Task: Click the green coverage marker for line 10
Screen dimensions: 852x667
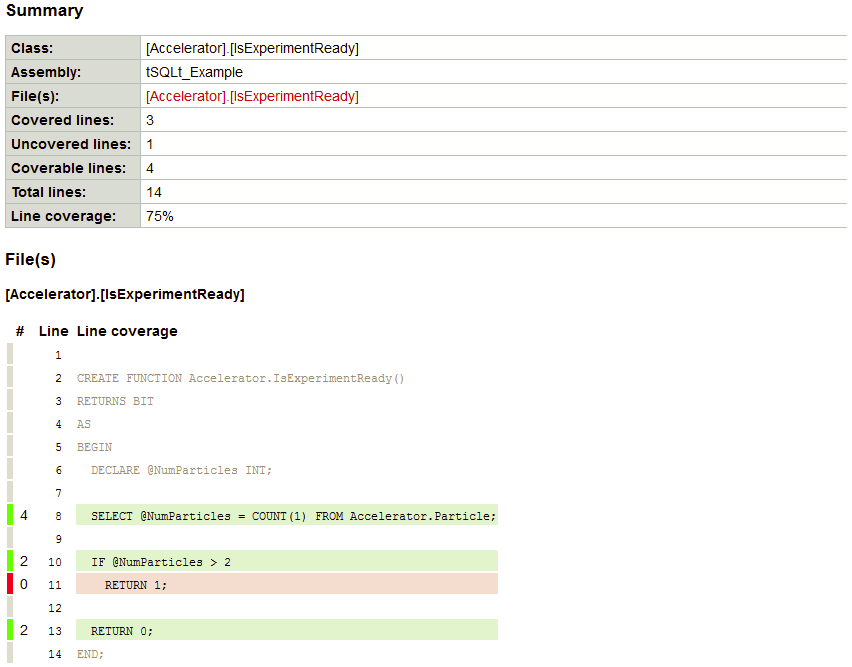Action: [10, 561]
